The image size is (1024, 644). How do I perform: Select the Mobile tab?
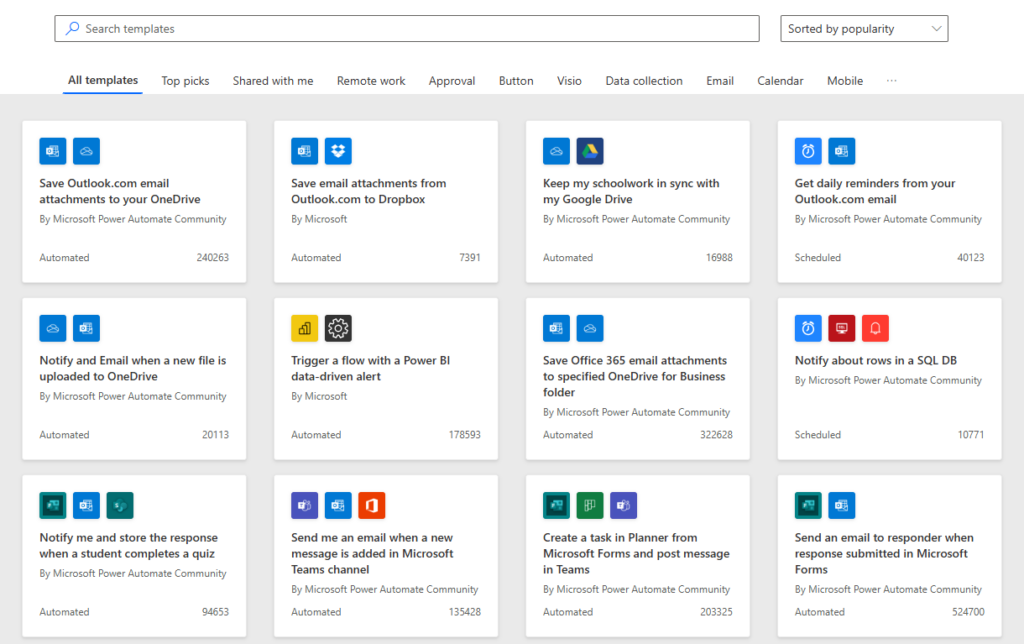[845, 80]
